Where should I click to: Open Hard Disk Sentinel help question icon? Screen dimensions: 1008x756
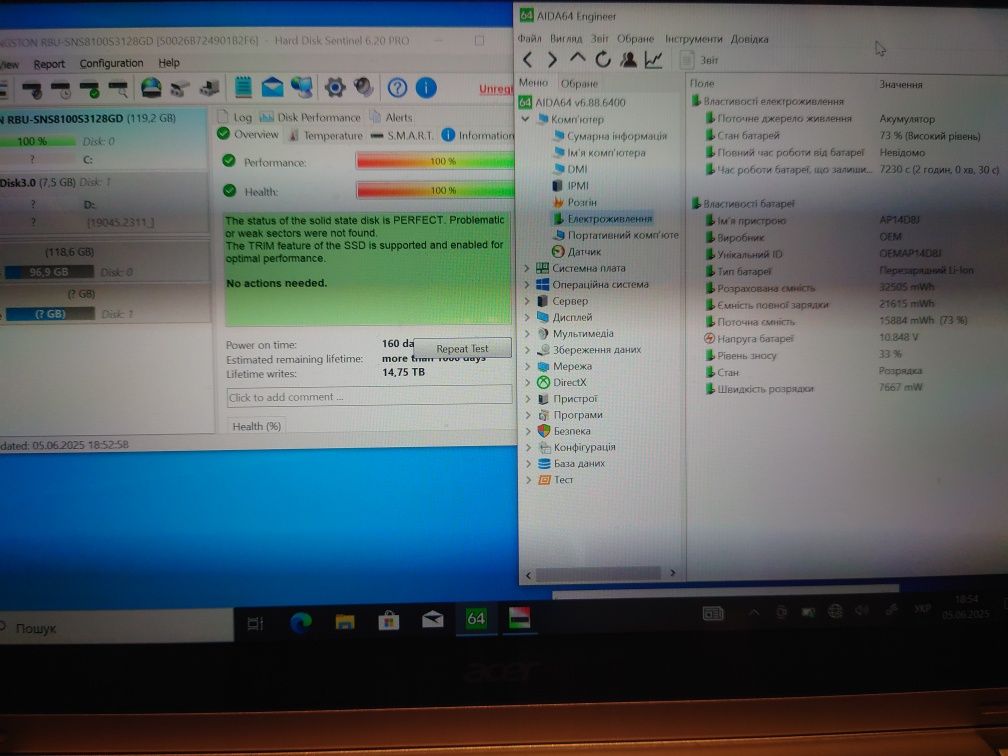point(397,87)
